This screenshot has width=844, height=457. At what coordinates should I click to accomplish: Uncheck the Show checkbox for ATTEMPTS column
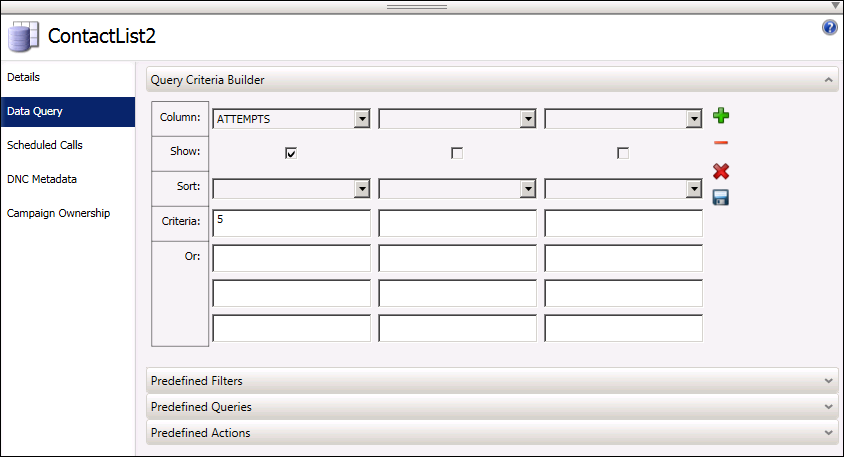(292, 153)
